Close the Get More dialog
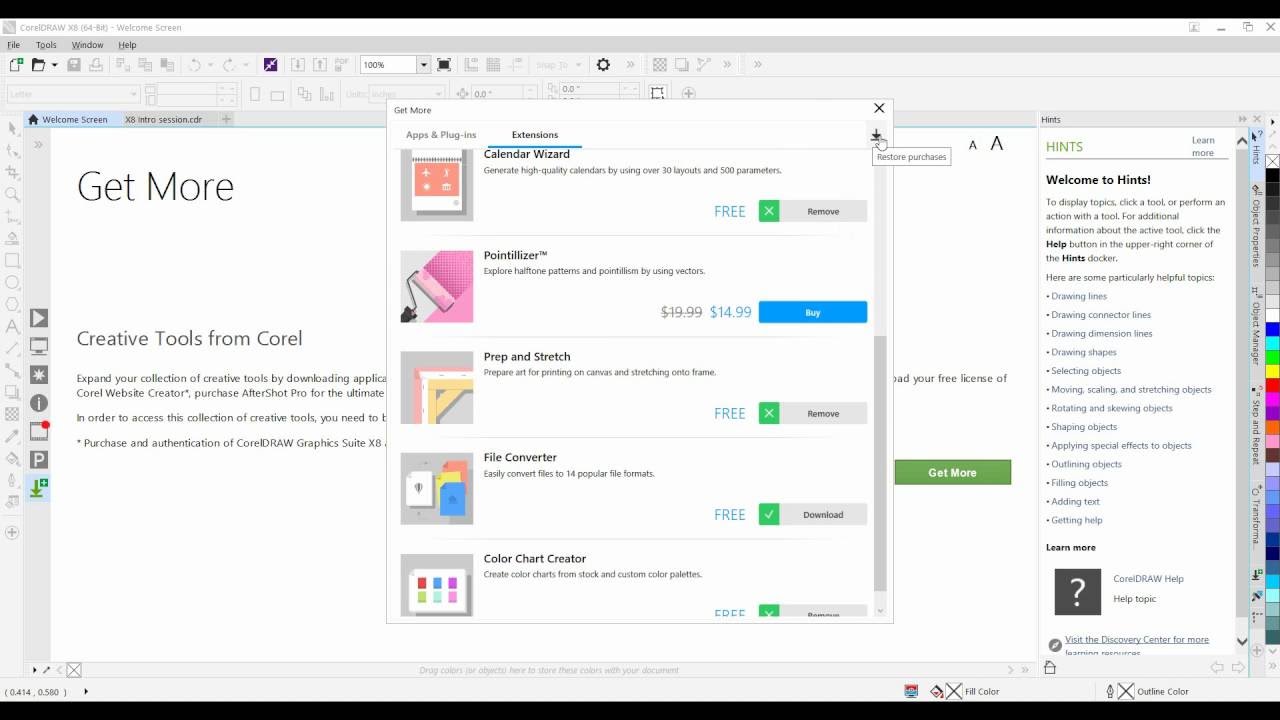 pyautogui.click(x=879, y=108)
